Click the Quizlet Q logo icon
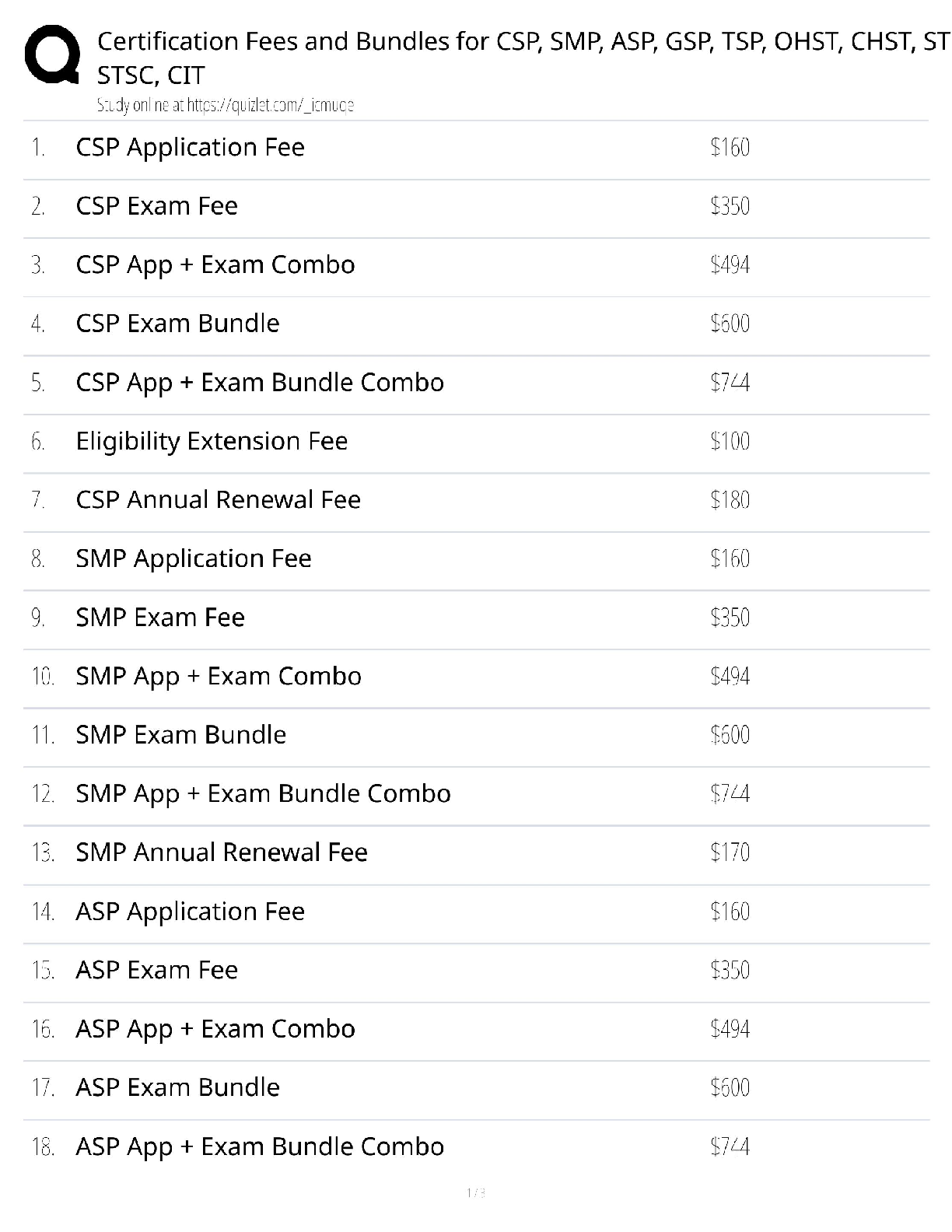 (52, 54)
